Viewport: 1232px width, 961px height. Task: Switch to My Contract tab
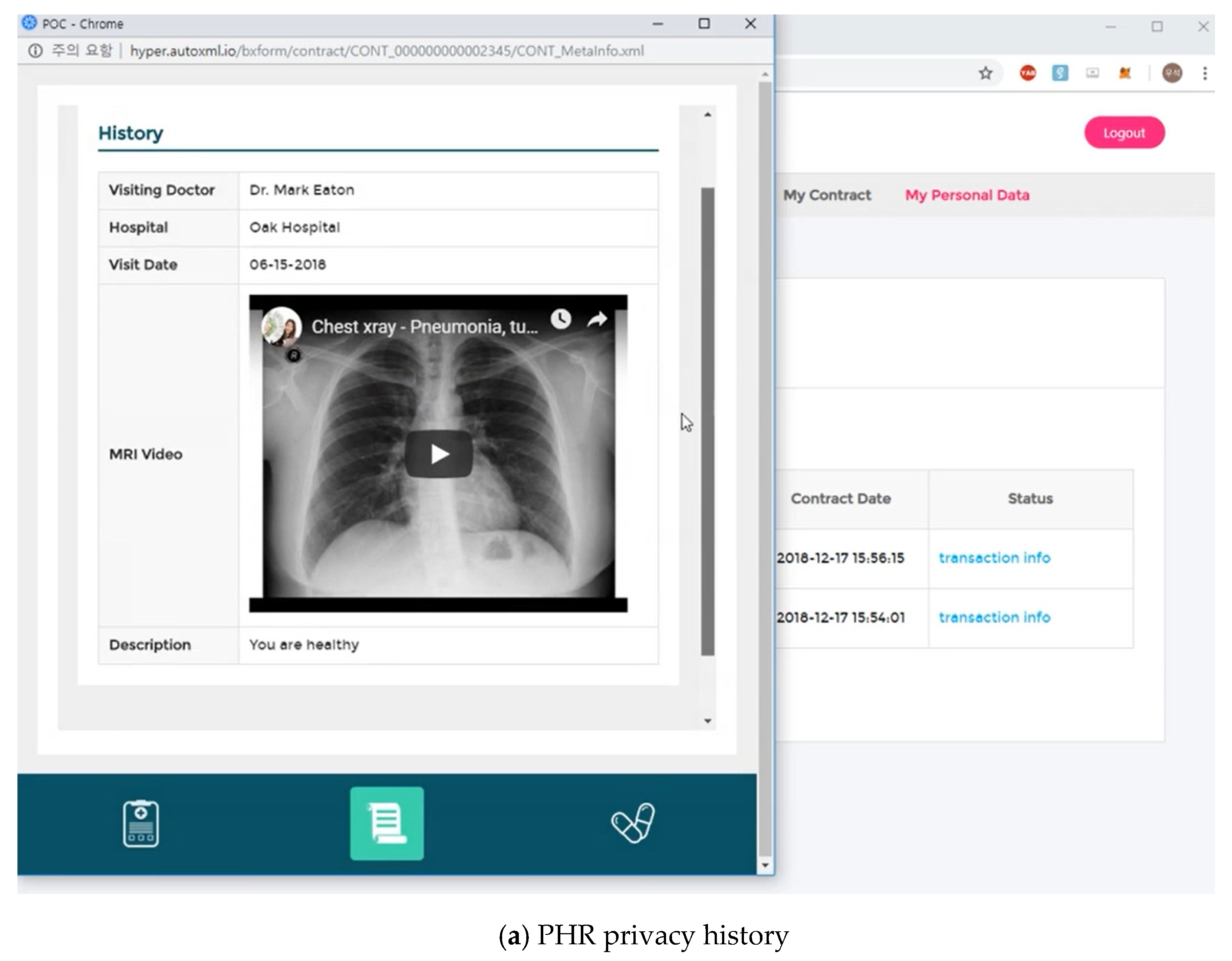pyautogui.click(x=827, y=195)
